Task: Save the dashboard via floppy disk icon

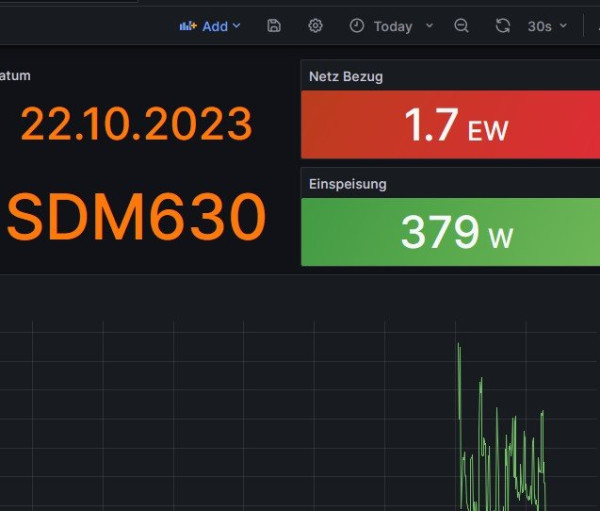Action: [274, 26]
